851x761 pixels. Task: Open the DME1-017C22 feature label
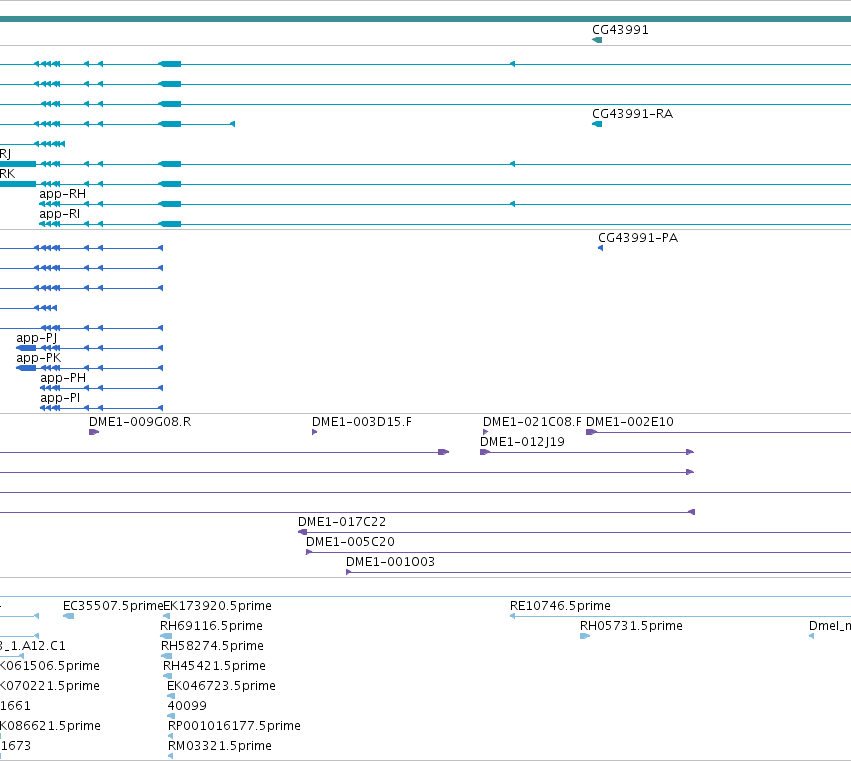tap(342, 522)
